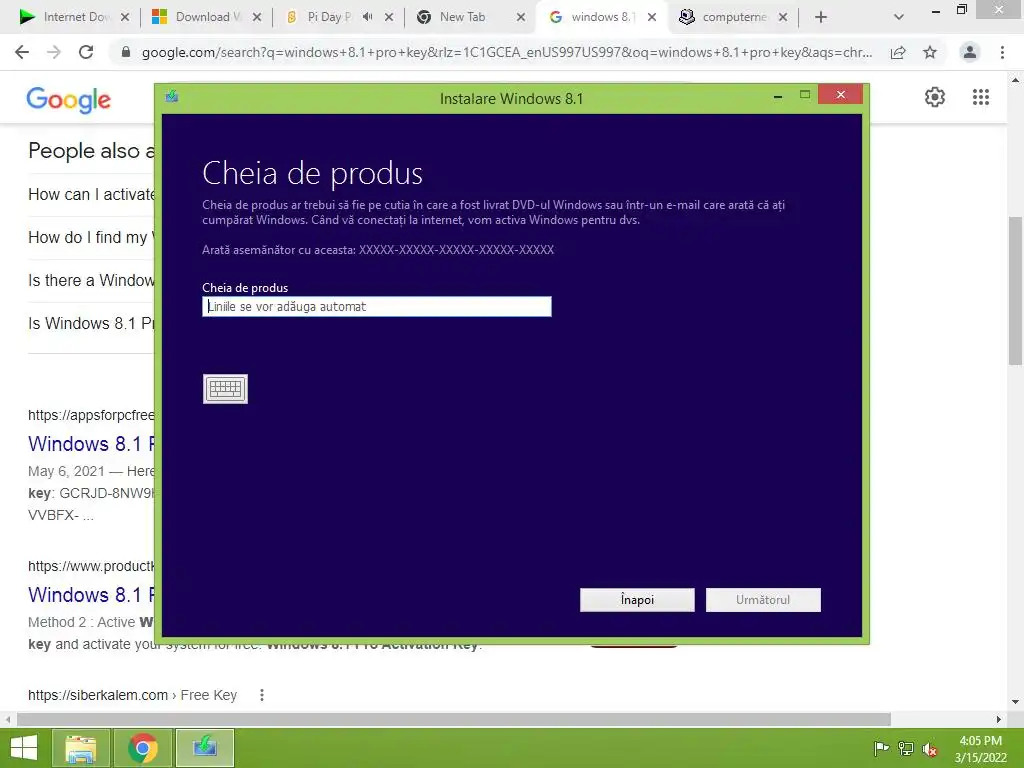1024x768 pixels.
Task: Open Chrome from the taskbar
Action: pos(142,748)
